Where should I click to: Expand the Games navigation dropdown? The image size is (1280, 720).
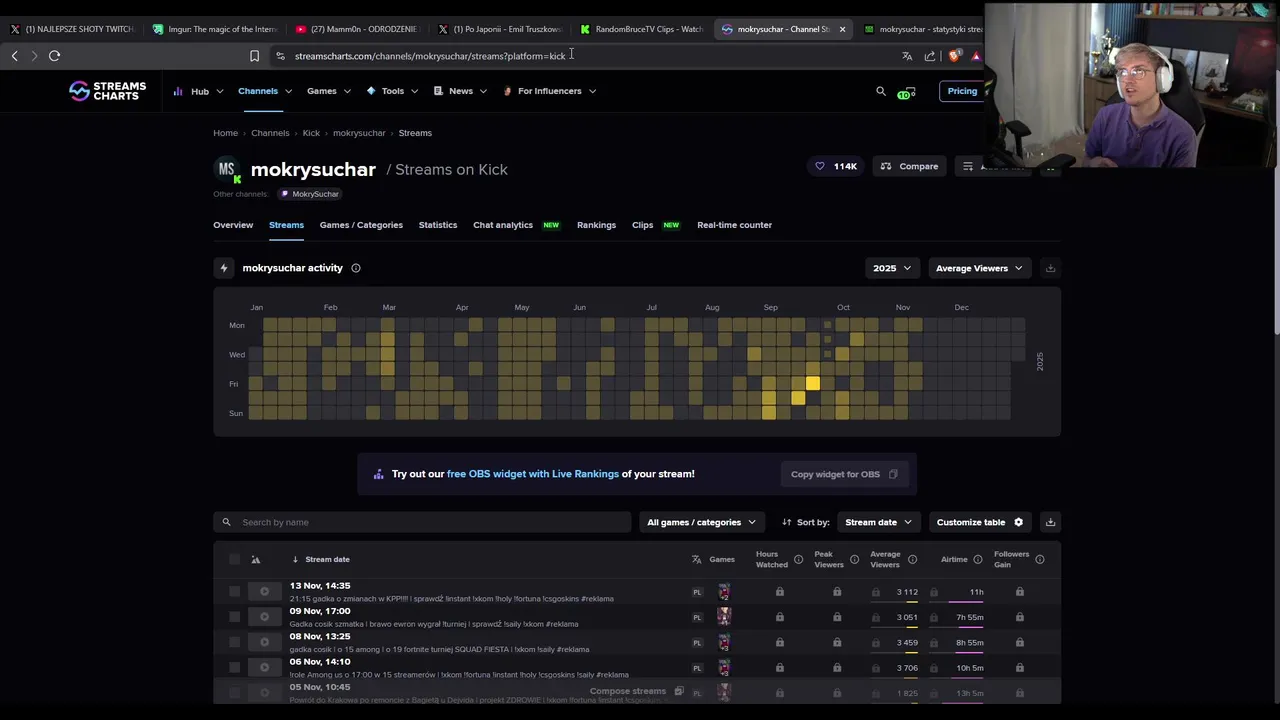tap(329, 91)
